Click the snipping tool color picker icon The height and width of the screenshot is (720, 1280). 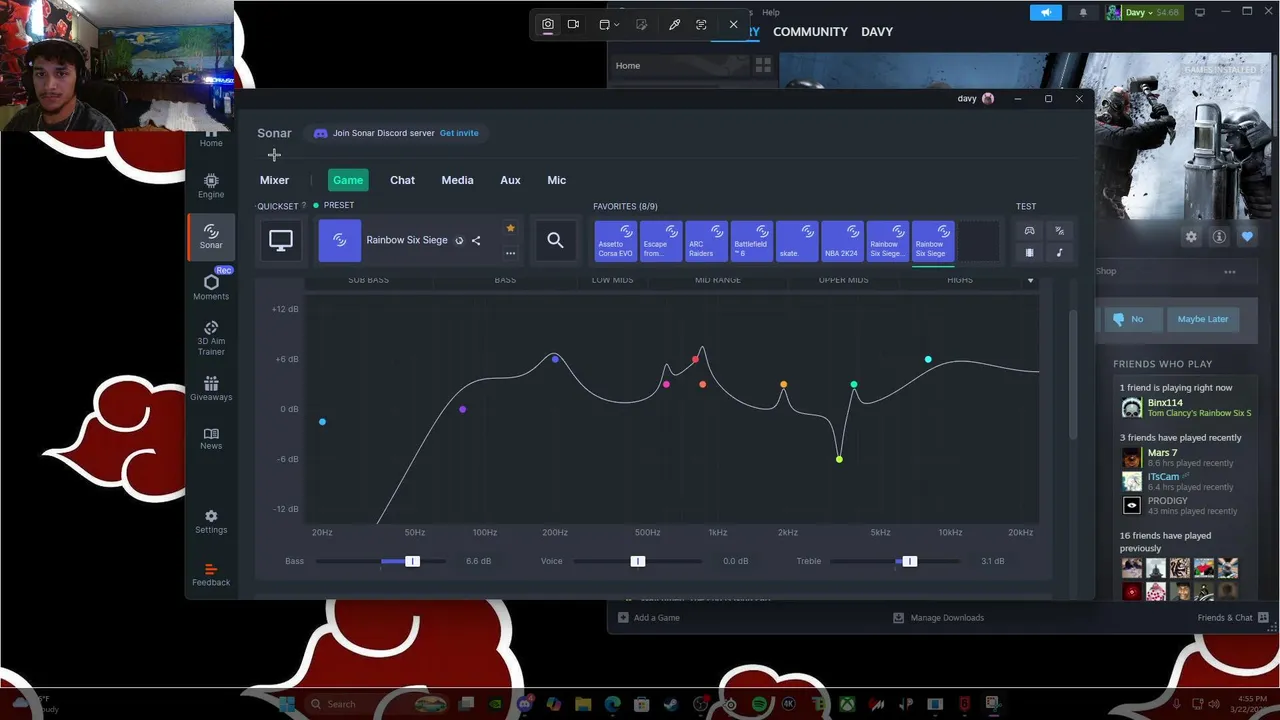coord(674,24)
